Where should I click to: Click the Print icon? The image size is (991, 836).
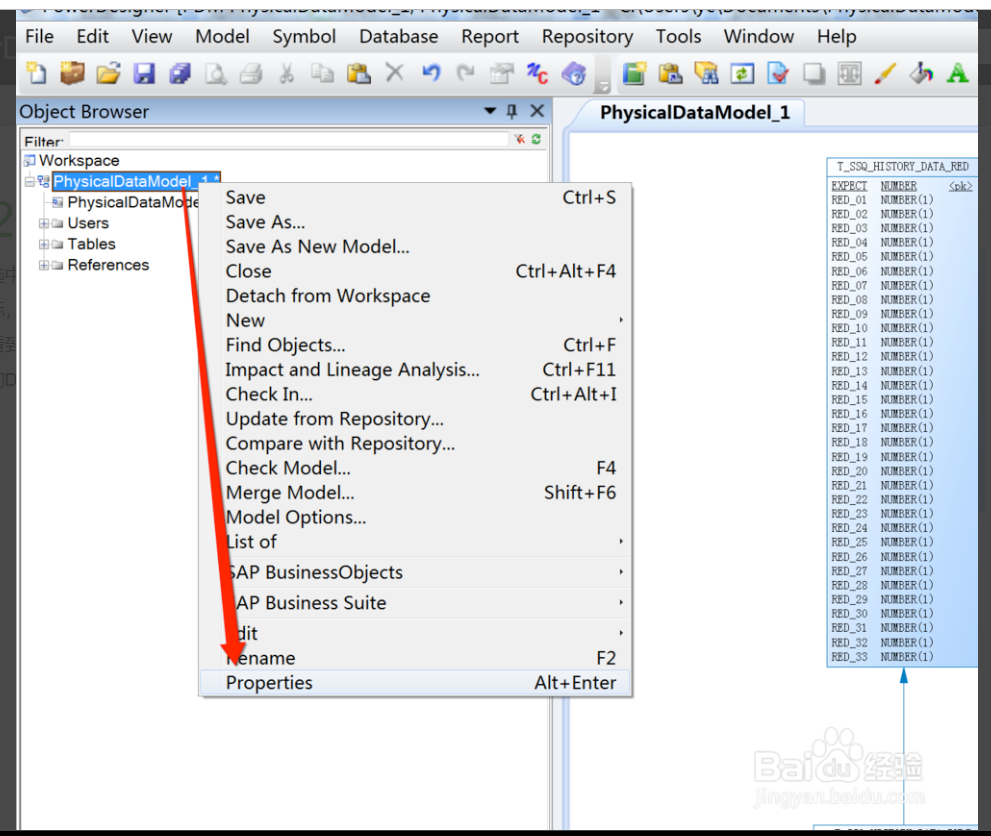tap(251, 73)
